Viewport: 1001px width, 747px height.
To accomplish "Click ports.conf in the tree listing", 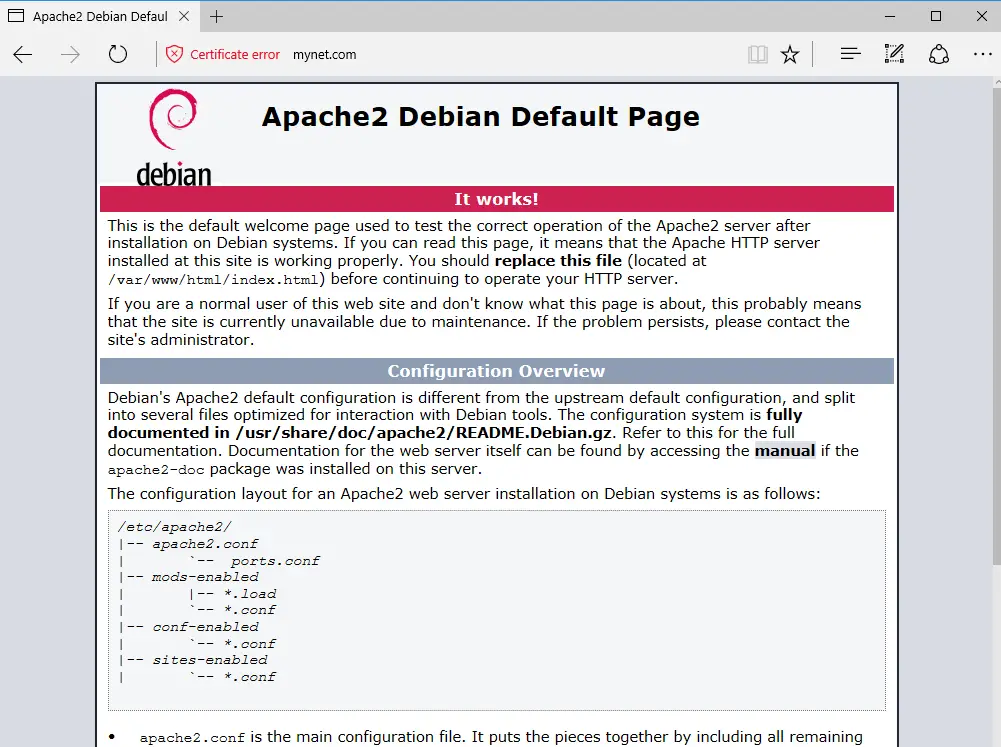I will tap(275, 561).
